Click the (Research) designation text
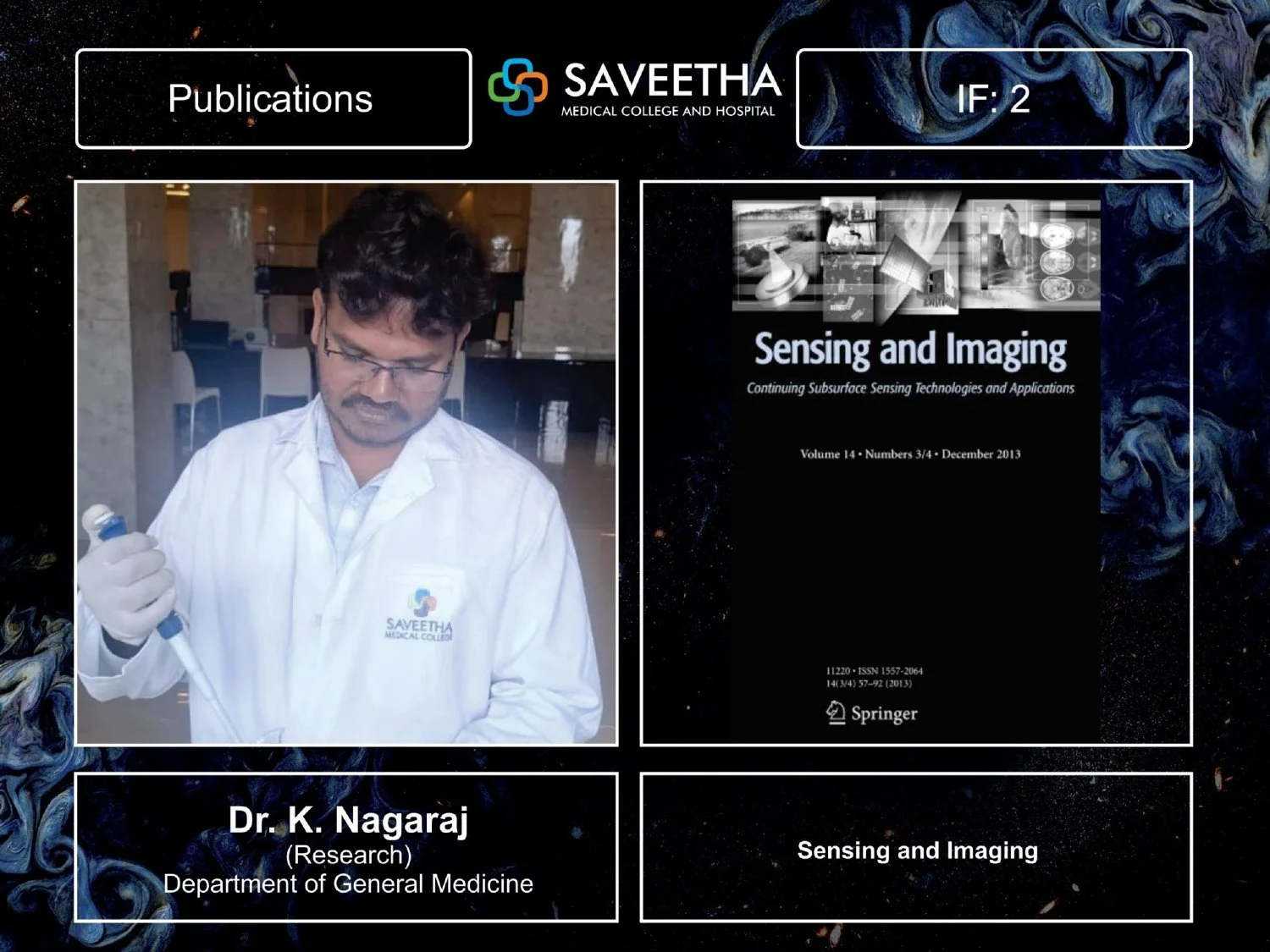 [x=348, y=856]
